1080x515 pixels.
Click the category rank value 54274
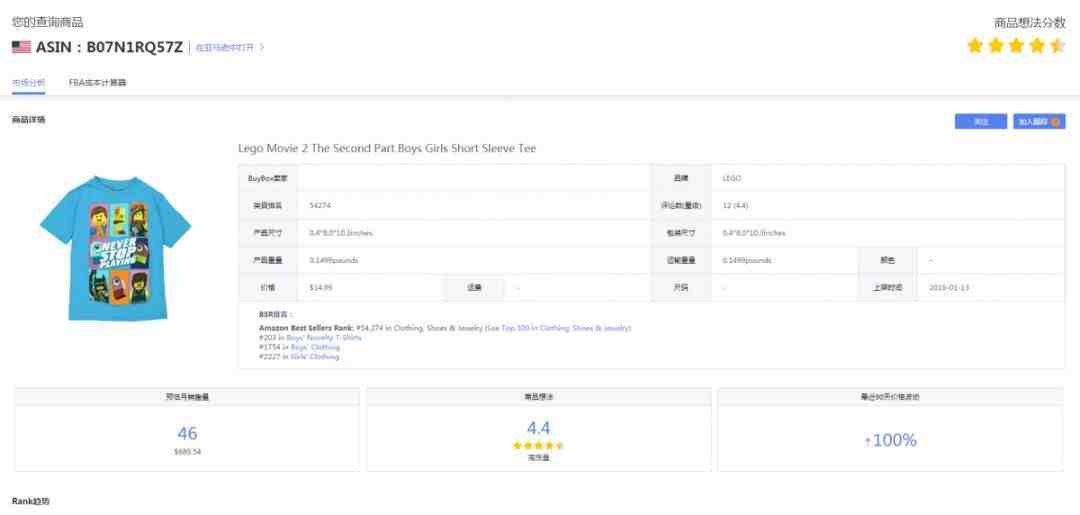pos(320,205)
